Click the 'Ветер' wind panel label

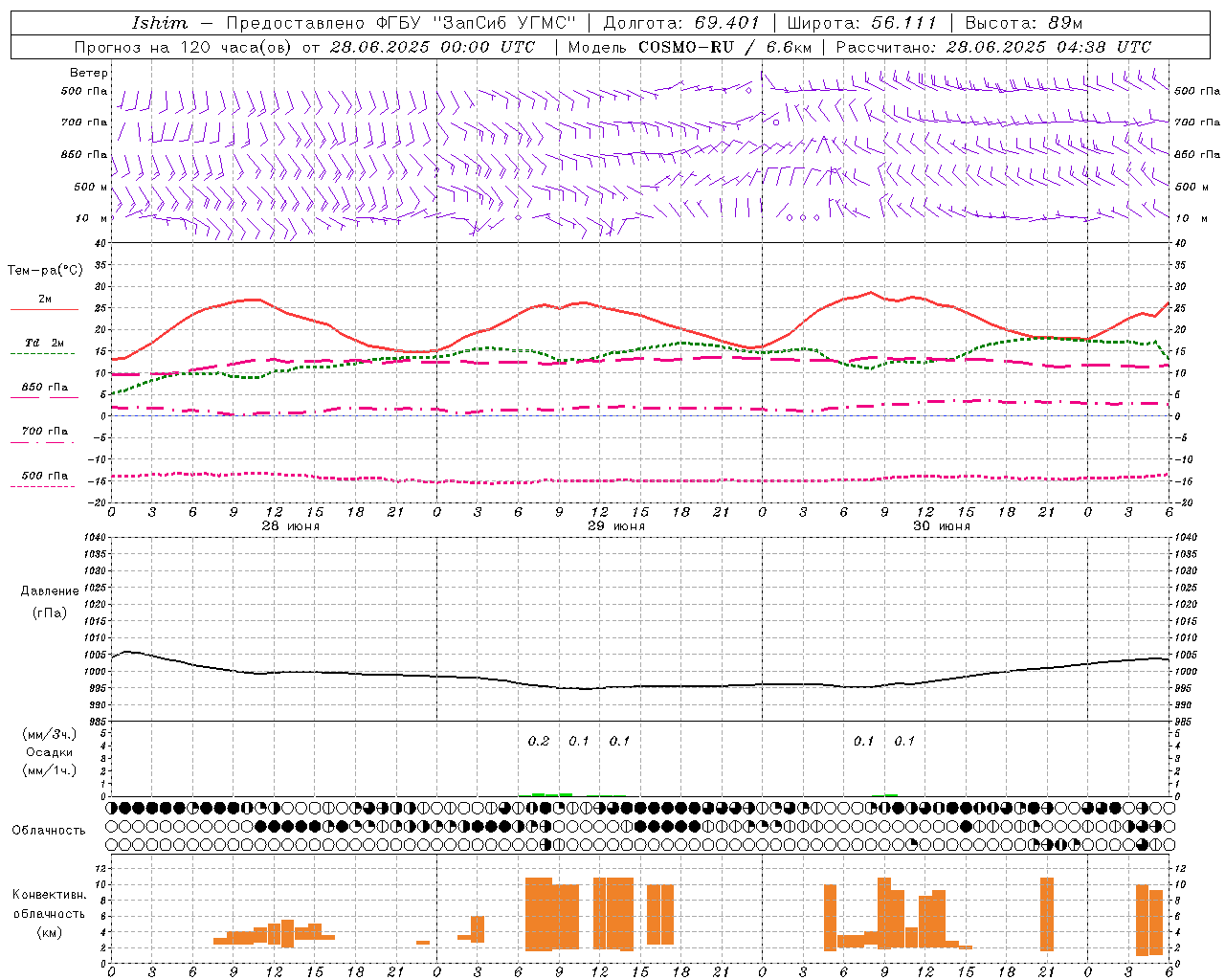click(89, 73)
